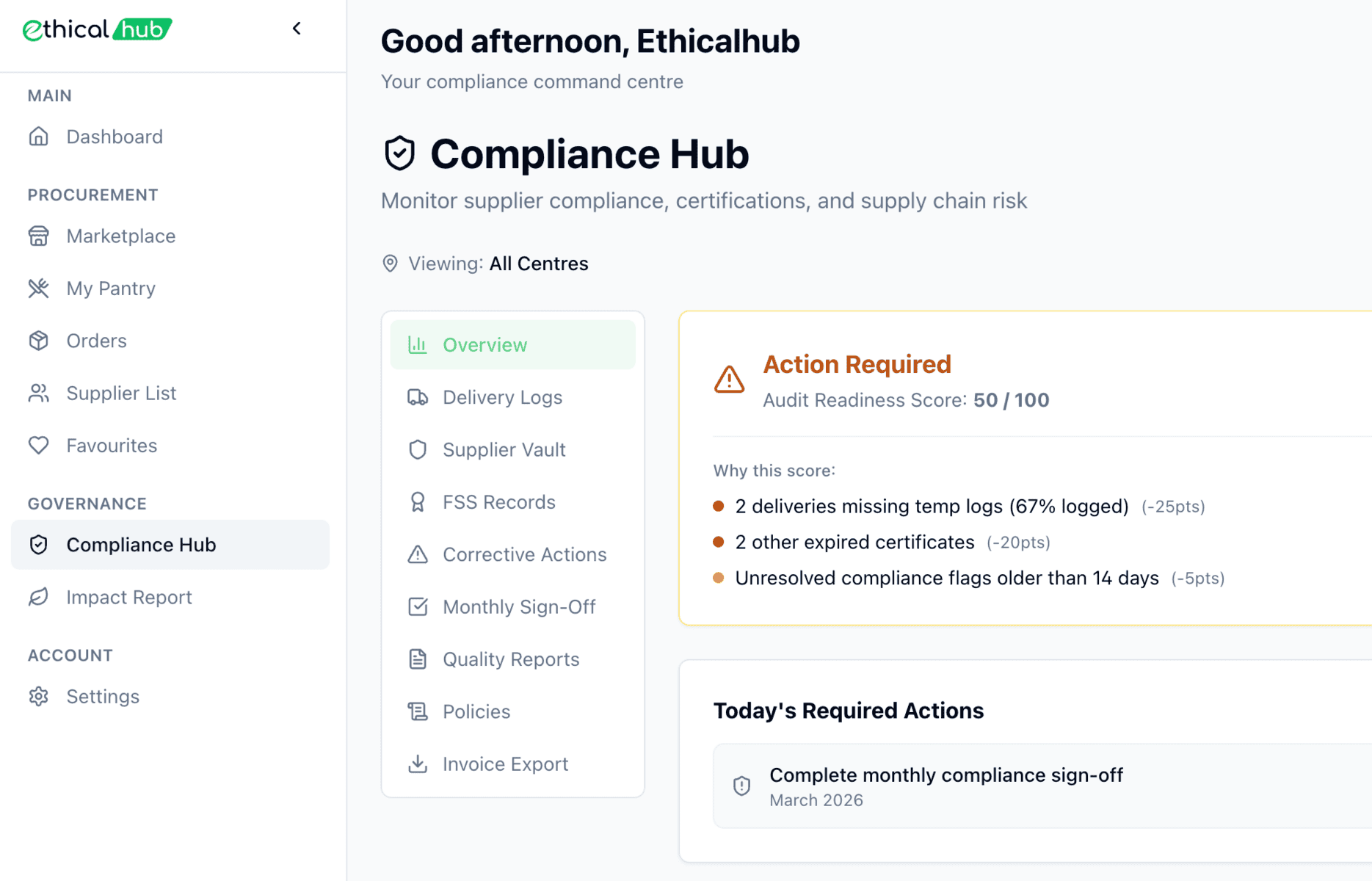Collapse the sidebar with the chevron arrow
Screen dimensions: 1372x881
click(297, 29)
